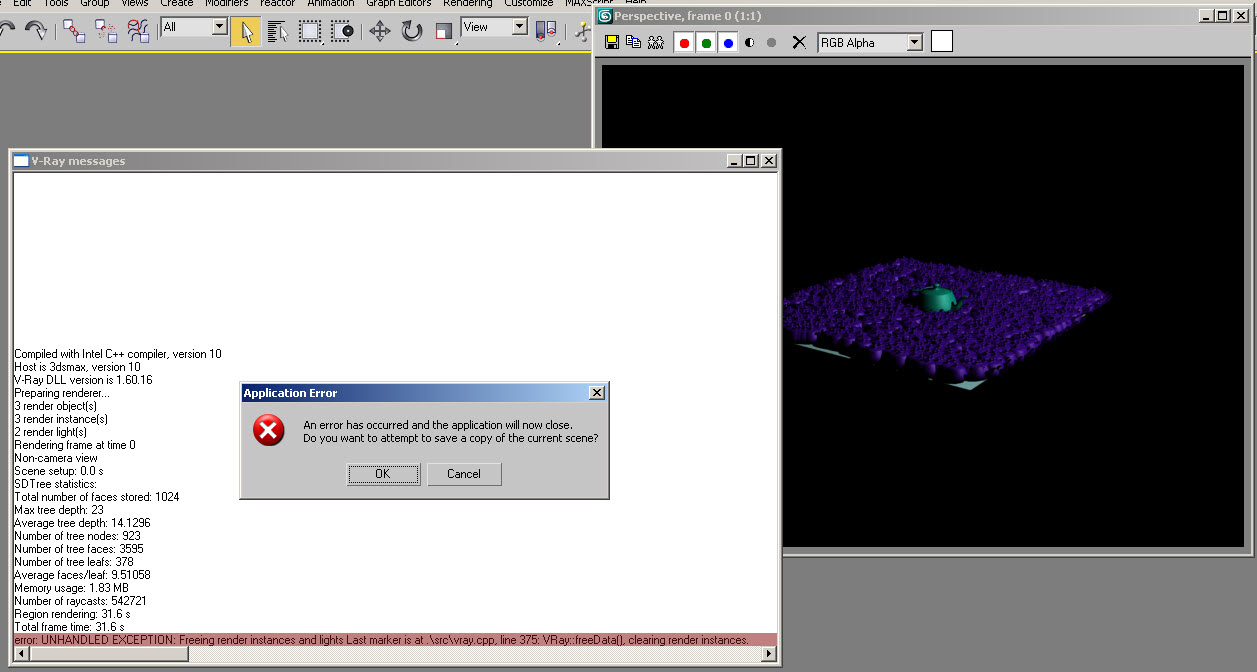Toggle the blue channel in the render window
1257x672 pixels.
728,43
